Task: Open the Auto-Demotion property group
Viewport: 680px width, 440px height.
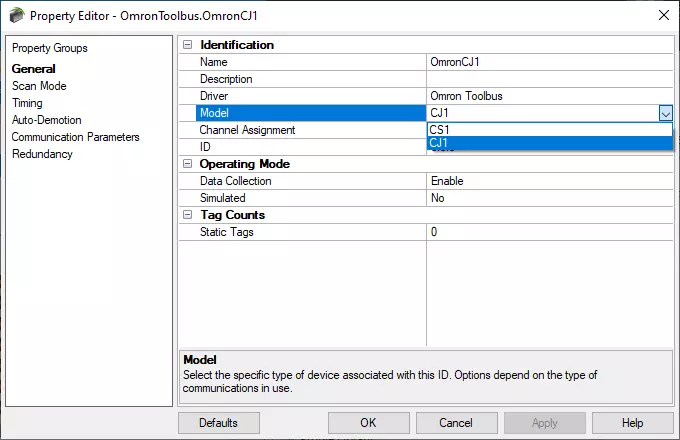Action: tap(46, 120)
